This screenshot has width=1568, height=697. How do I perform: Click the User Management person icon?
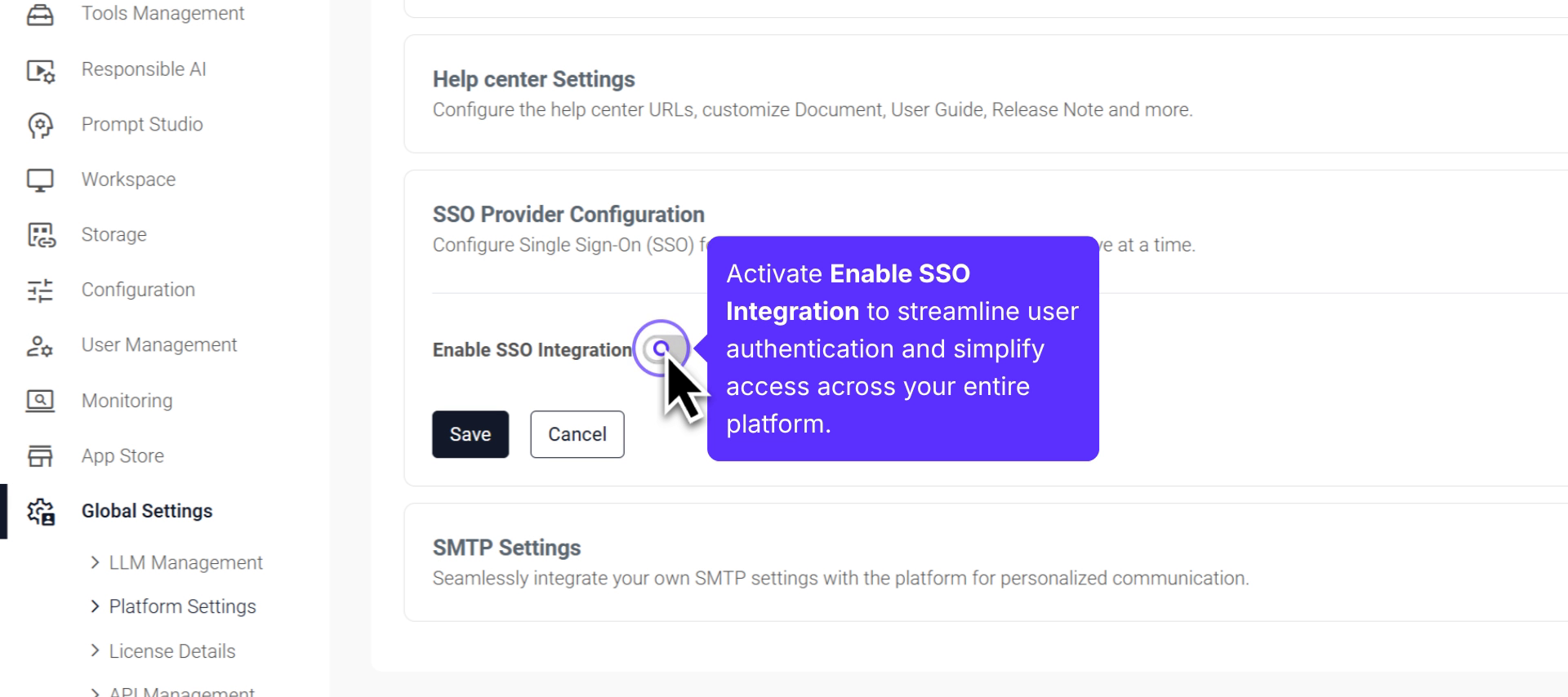pyautogui.click(x=40, y=346)
